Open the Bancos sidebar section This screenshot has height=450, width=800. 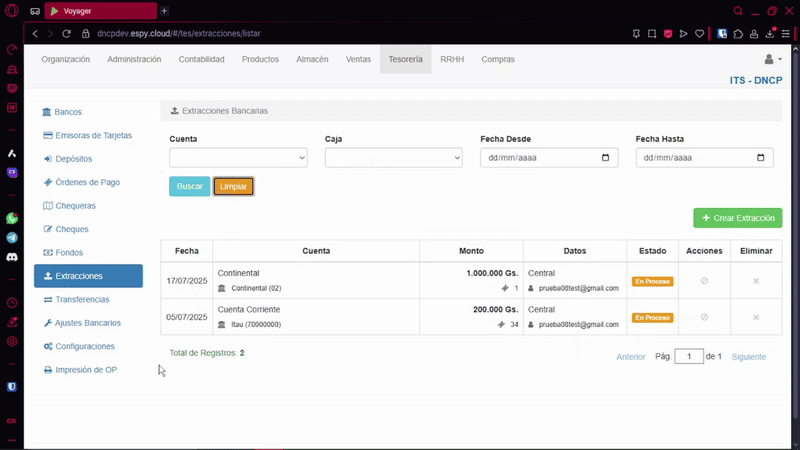pyautogui.click(x=68, y=112)
